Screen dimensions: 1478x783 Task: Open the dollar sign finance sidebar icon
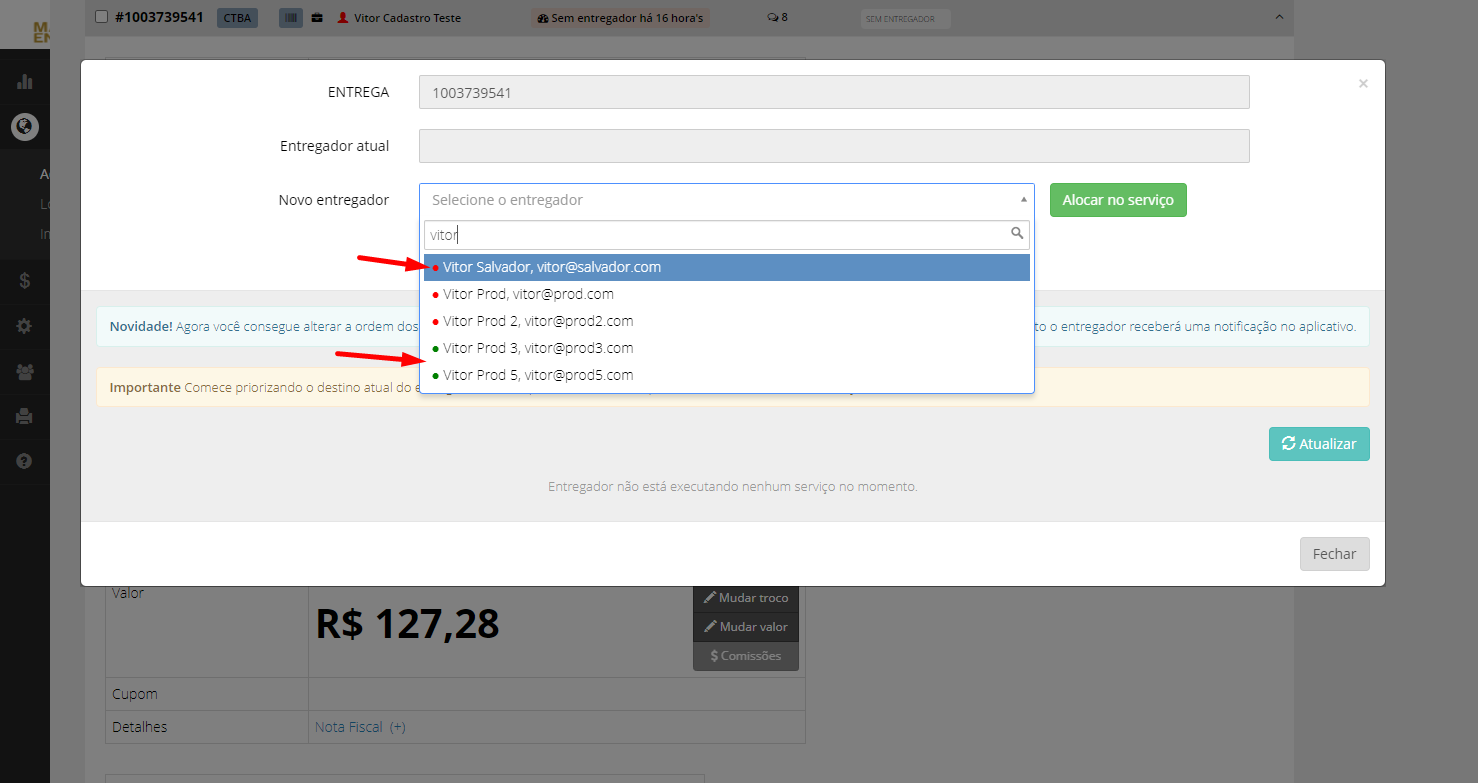coord(25,281)
